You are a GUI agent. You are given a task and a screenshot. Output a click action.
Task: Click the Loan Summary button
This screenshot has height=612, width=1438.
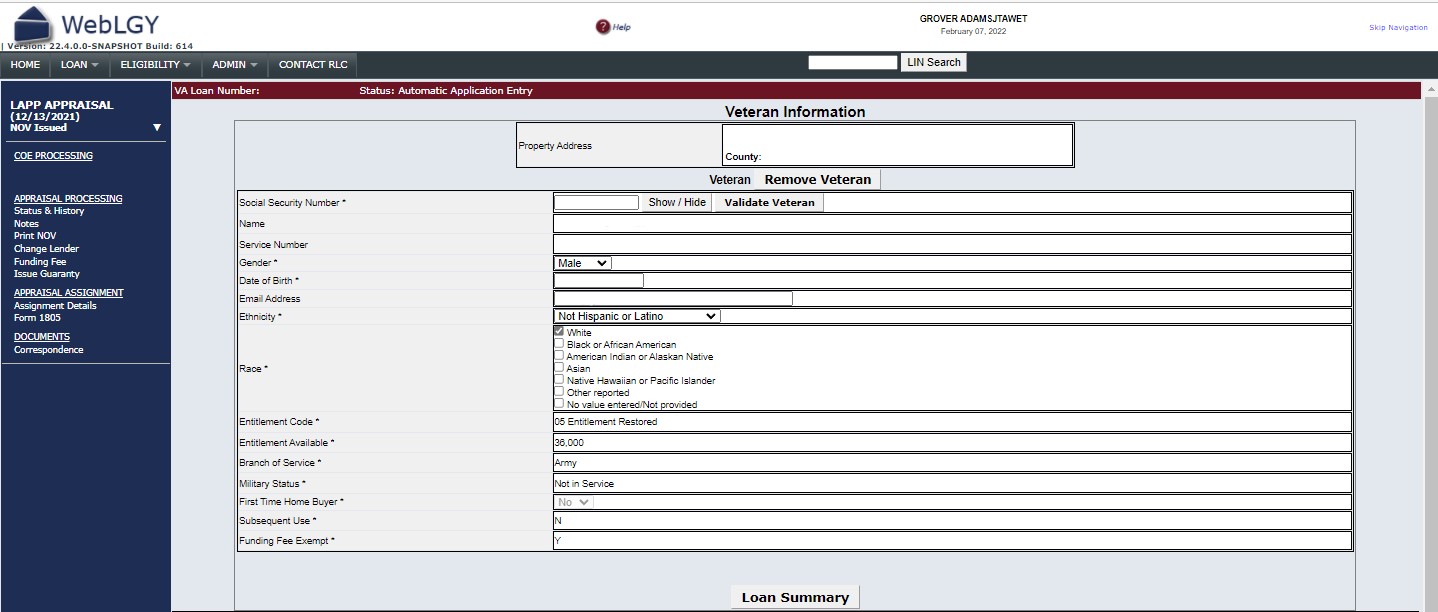point(795,597)
